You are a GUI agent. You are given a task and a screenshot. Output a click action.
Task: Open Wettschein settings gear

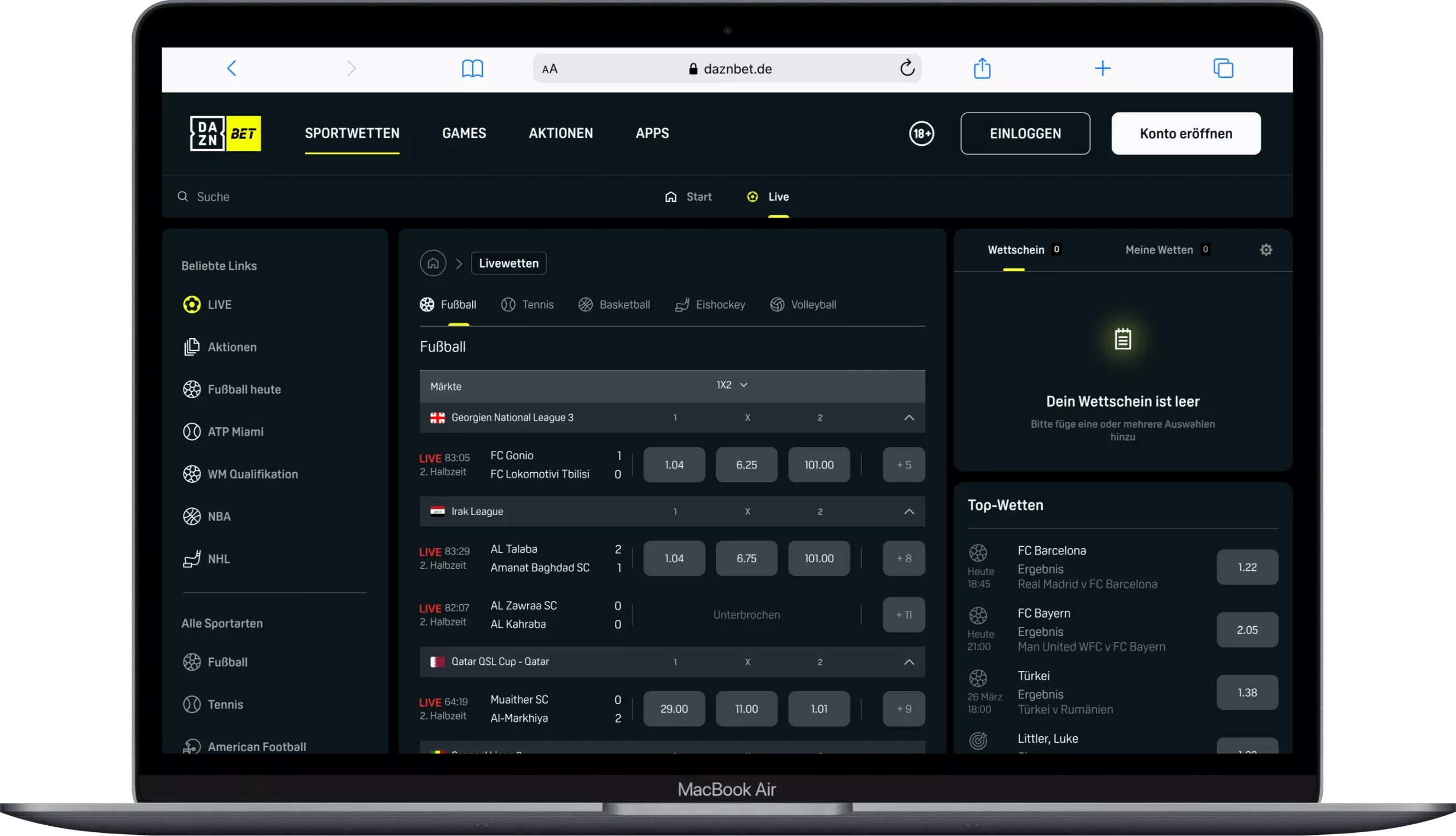(x=1266, y=250)
